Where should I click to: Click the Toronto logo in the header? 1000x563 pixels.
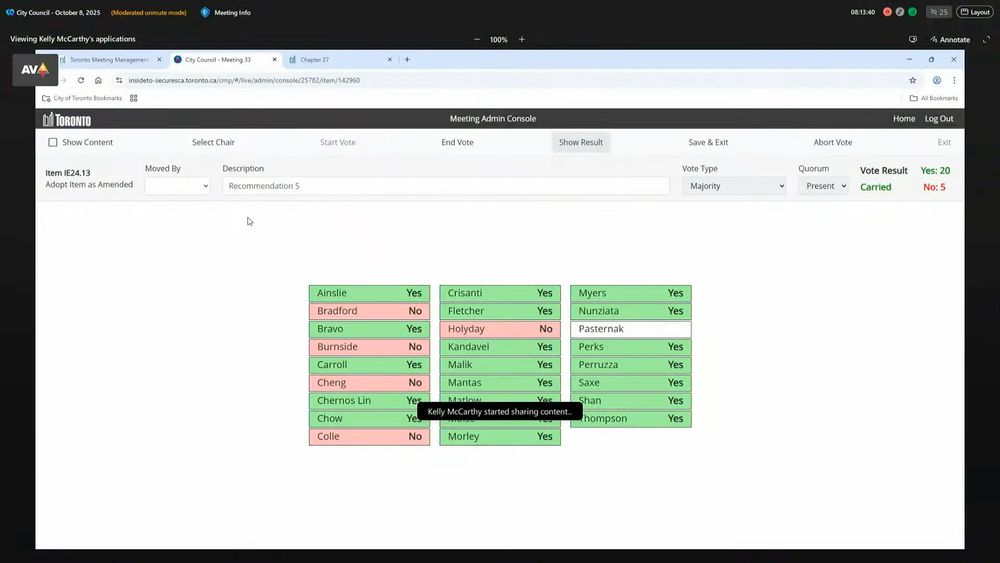tap(67, 119)
